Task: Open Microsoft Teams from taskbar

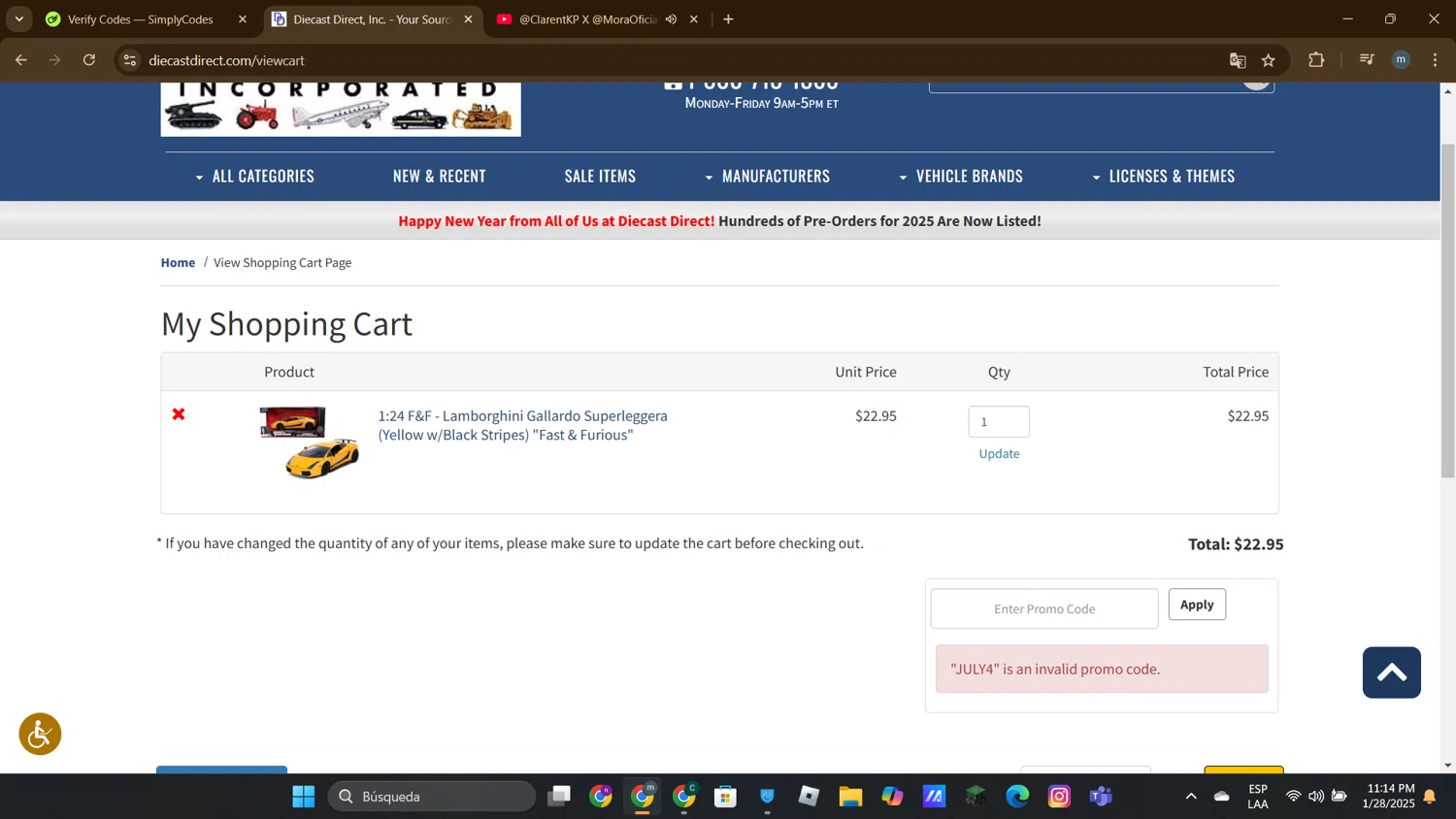Action: (x=1101, y=797)
